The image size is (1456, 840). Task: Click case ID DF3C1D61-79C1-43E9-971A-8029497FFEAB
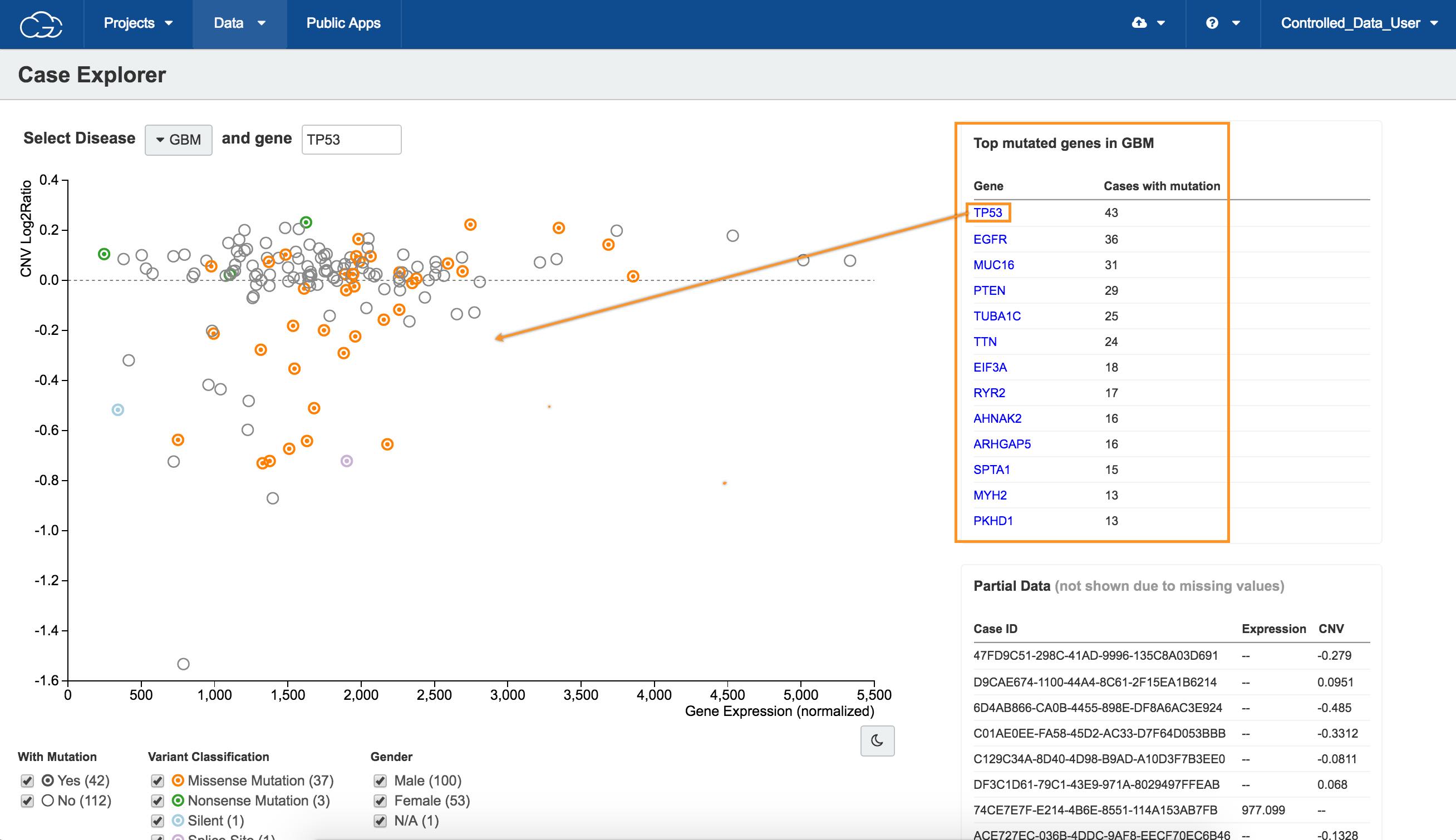click(x=1096, y=784)
